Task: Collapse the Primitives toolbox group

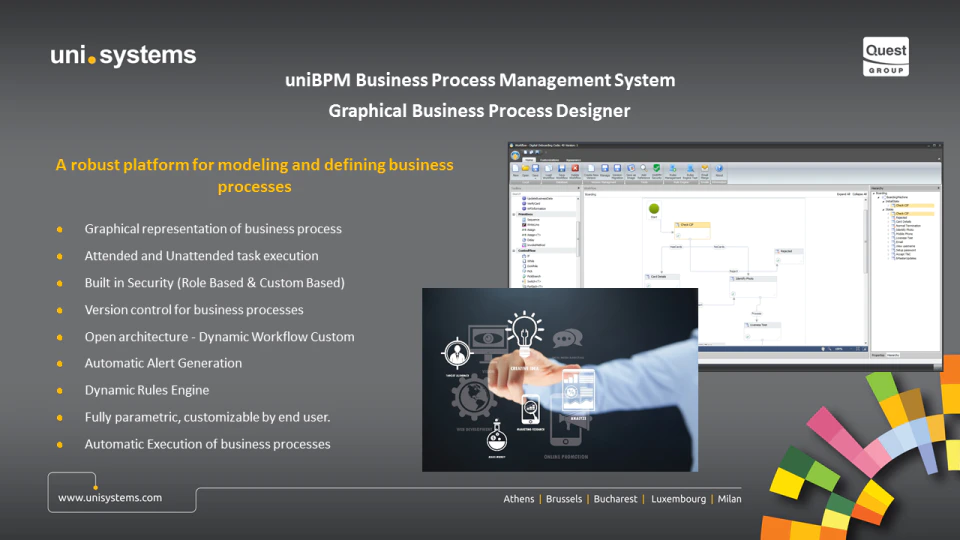Action: 514,214
